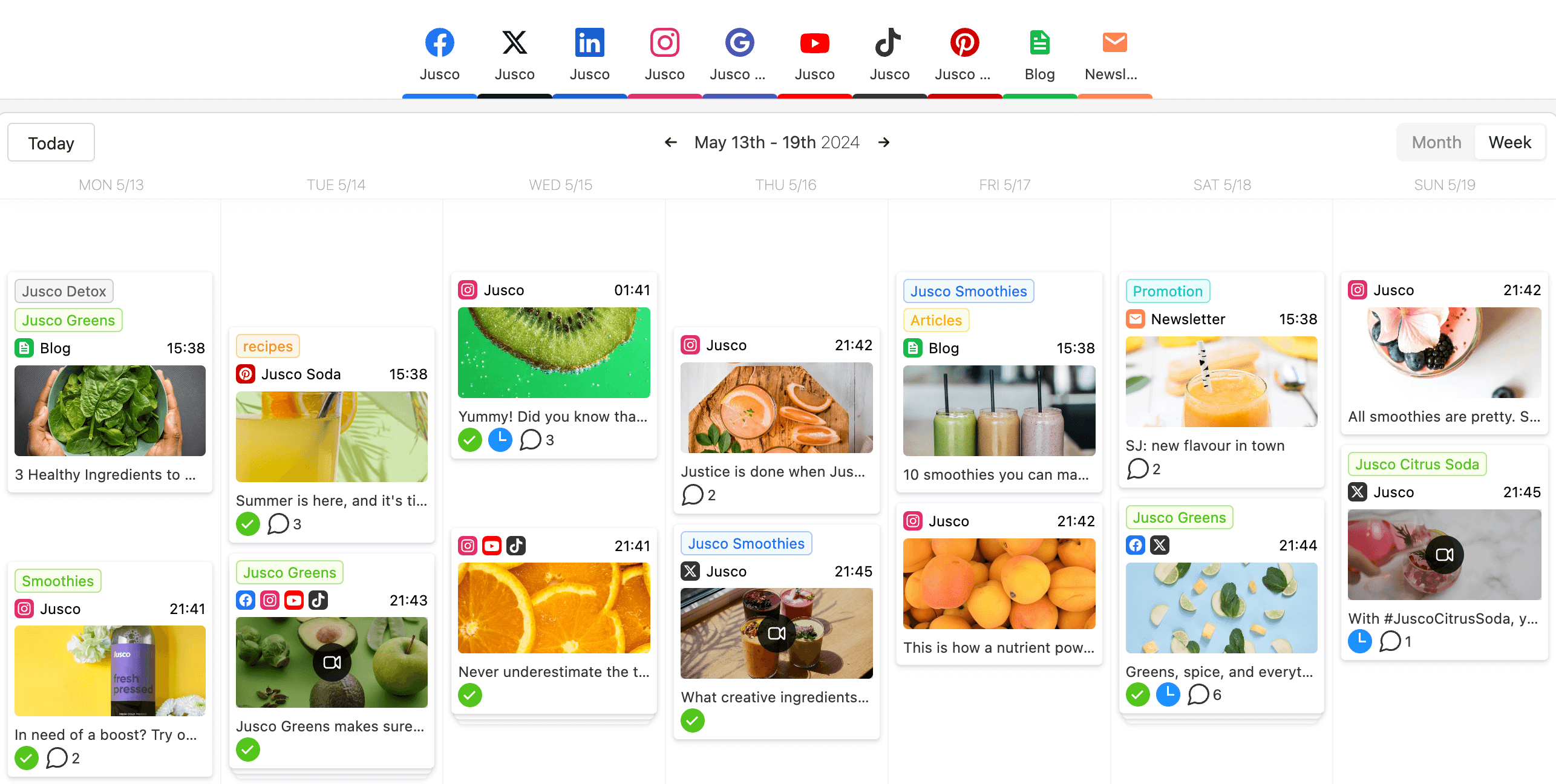This screenshot has width=1556, height=784.
Task: Click Today button to return to current date
Action: (52, 142)
